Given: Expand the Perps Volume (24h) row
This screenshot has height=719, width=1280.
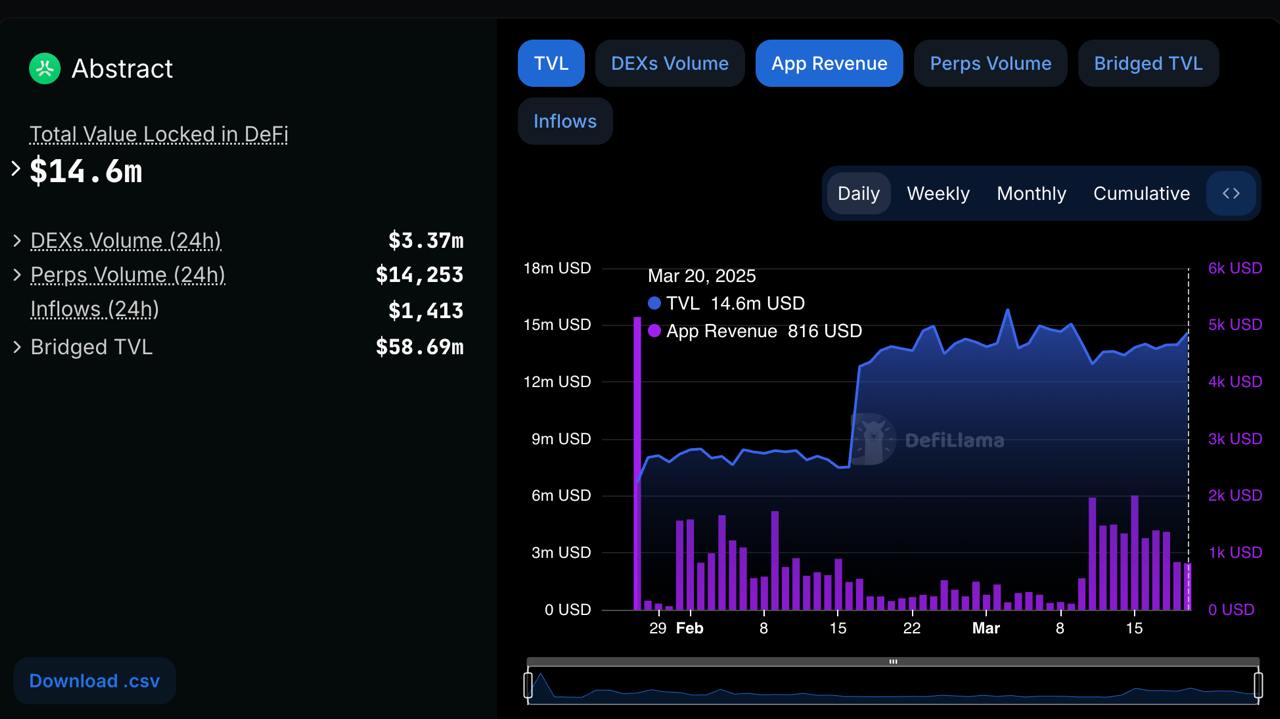Looking at the screenshot, I should click(x=17, y=274).
